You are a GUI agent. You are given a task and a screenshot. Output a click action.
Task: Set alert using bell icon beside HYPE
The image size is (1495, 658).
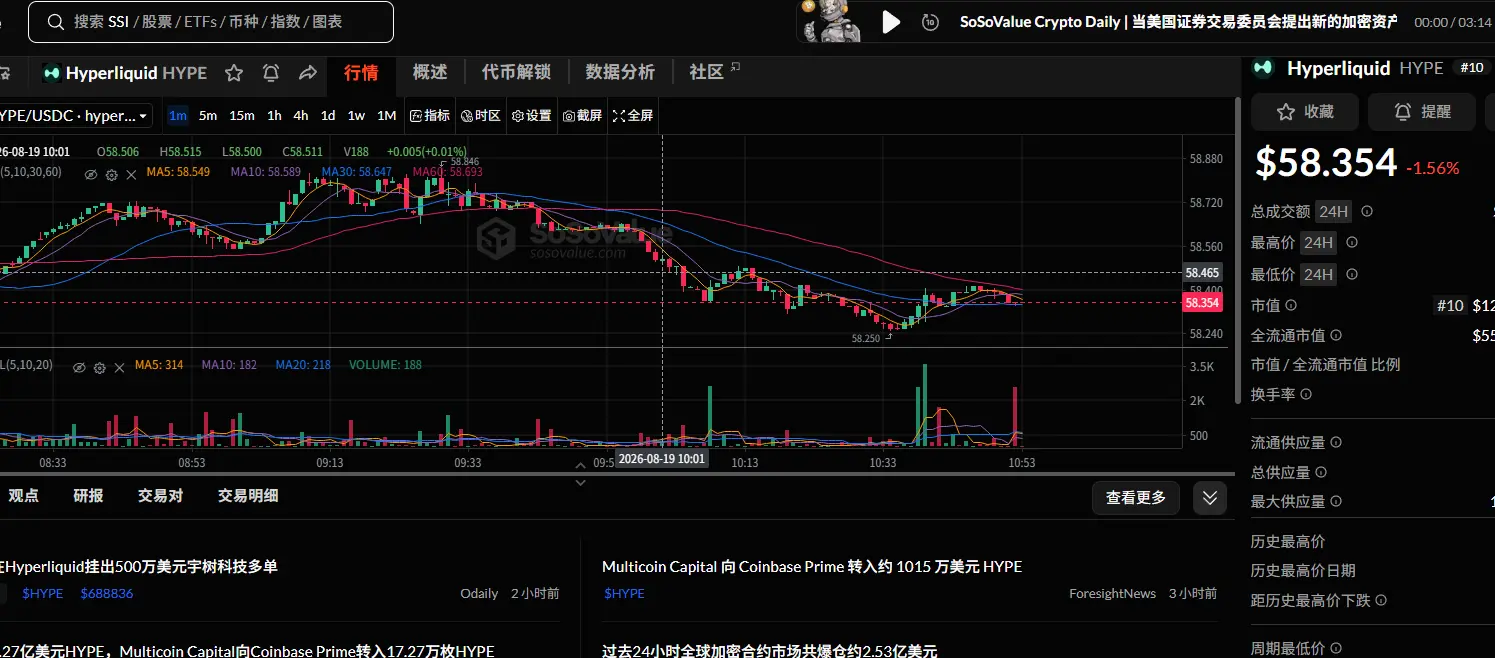(271, 73)
